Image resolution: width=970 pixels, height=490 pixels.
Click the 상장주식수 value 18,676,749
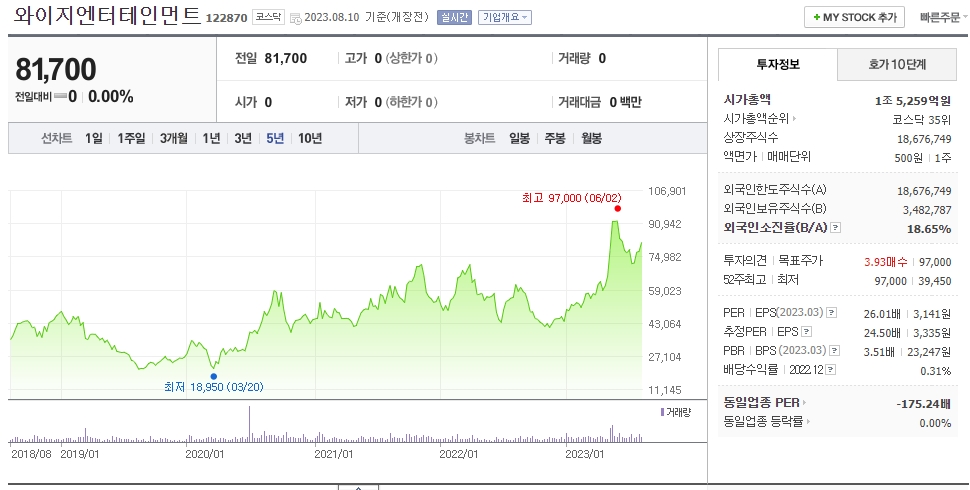click(924, 139)
